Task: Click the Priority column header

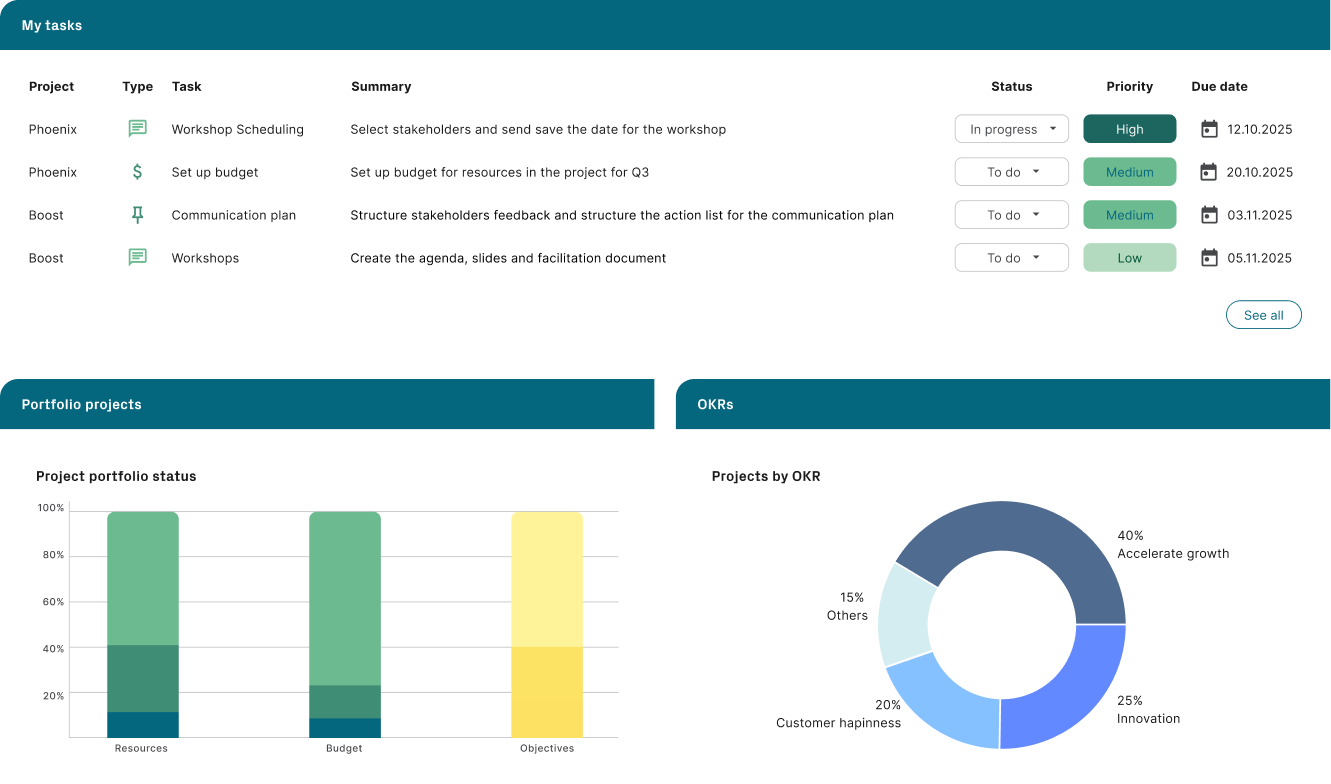Action: 1129,87
